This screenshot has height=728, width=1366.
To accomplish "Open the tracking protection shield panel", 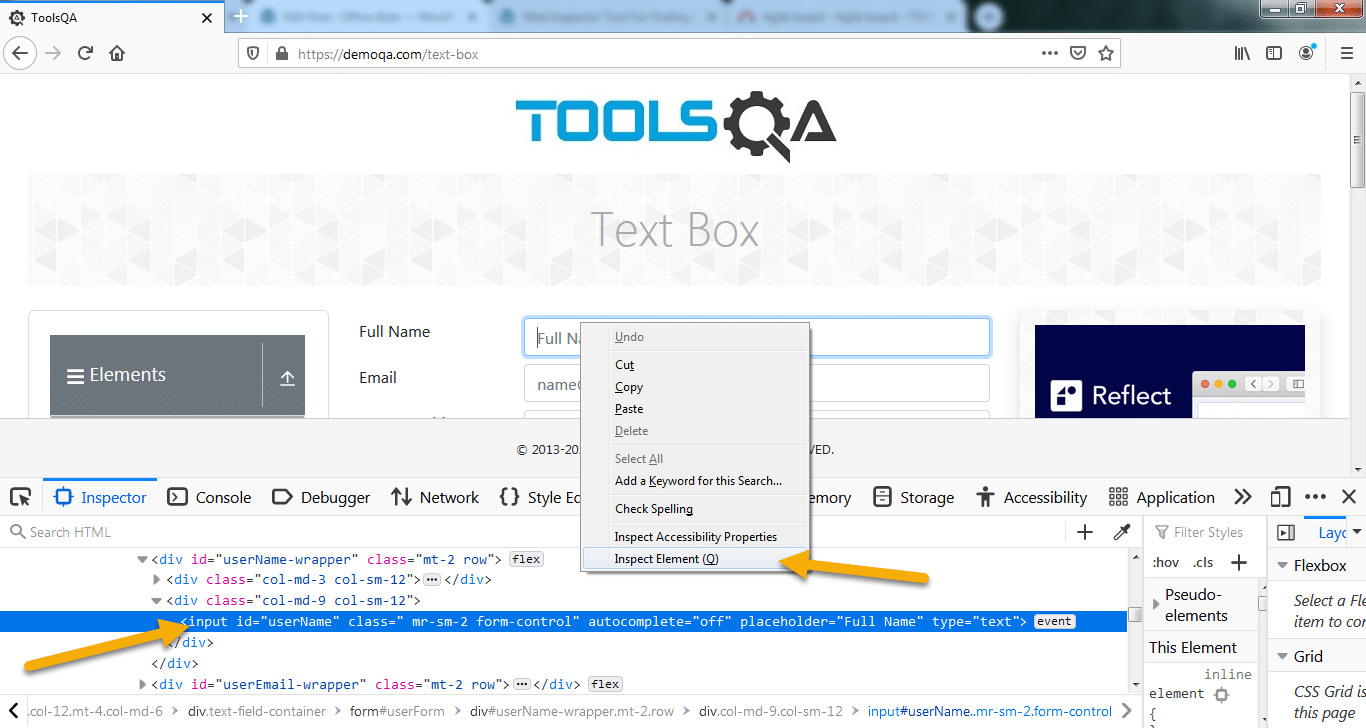I will (253, 52).
